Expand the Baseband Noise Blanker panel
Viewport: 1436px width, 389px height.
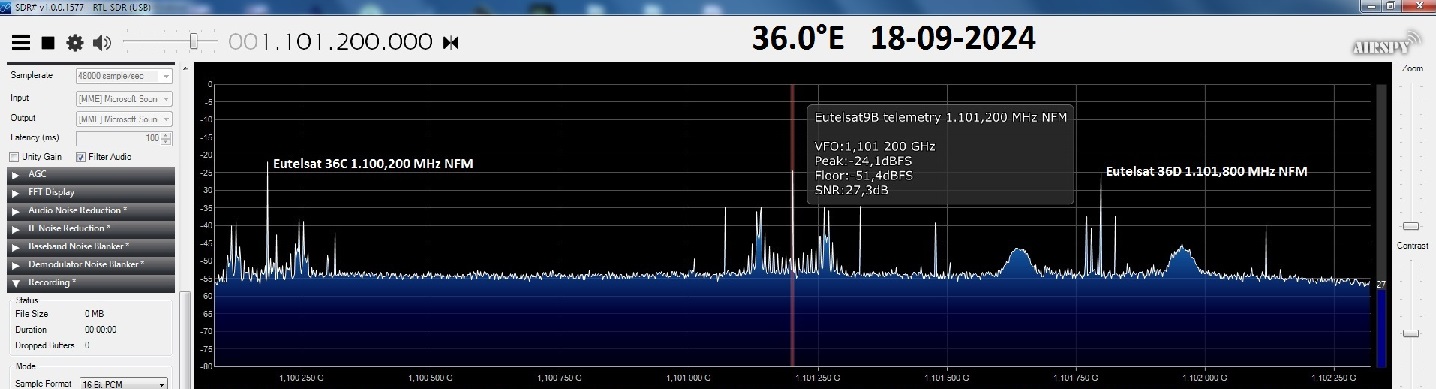[x=91, y=246]
